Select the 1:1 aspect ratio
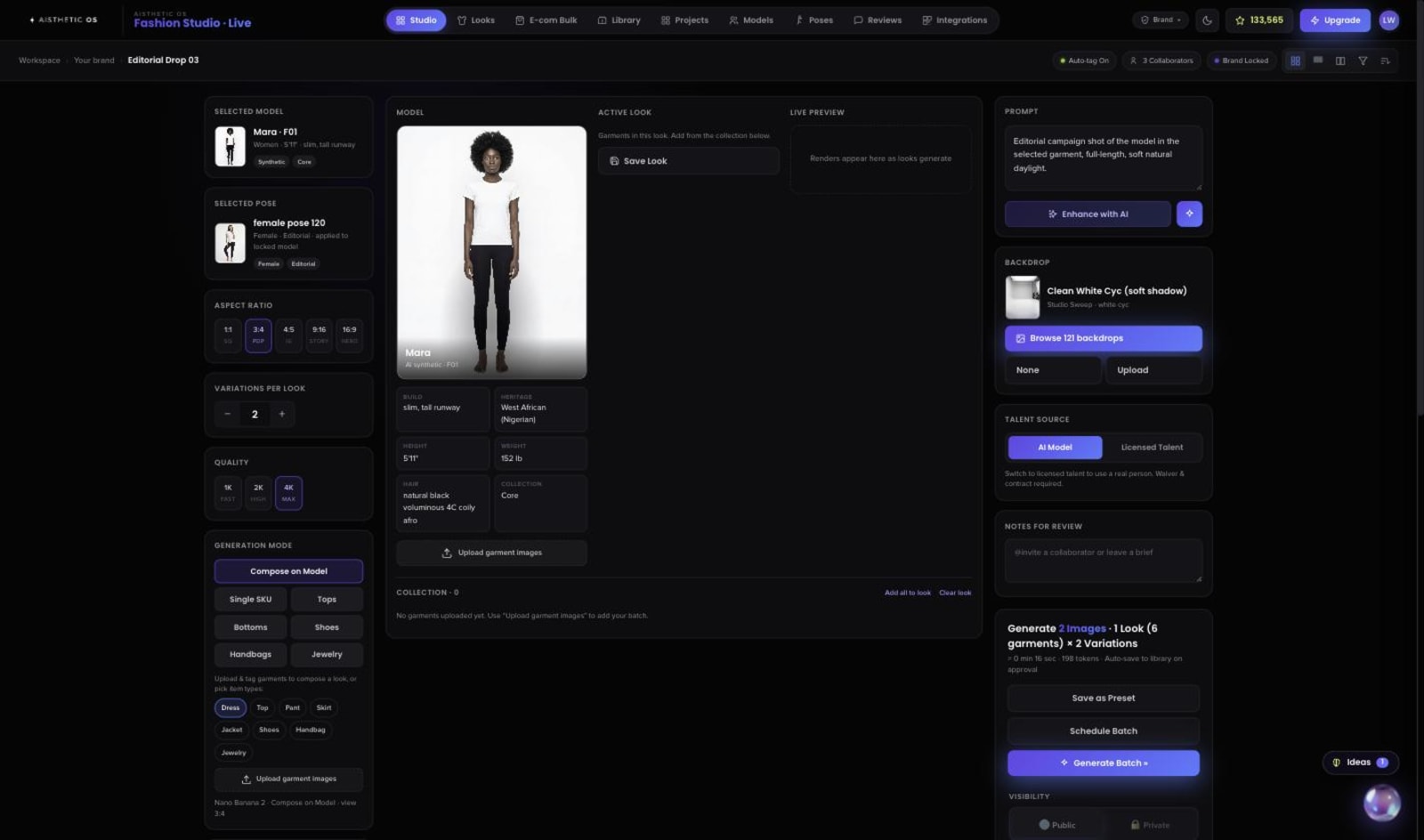The image size is (1424, 840). pyautogui.click(x=228, y=335)
